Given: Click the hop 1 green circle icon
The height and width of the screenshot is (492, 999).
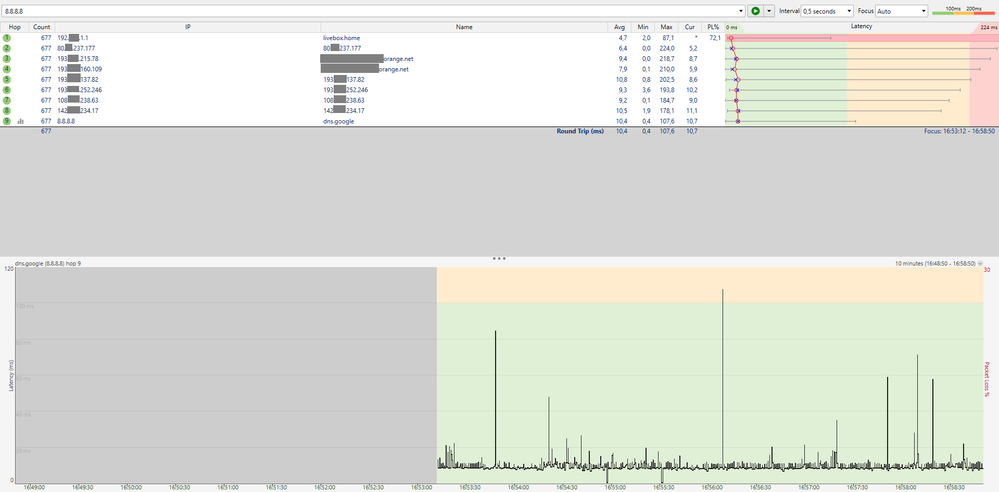Looking at the screenshot, I should (7, 38).
